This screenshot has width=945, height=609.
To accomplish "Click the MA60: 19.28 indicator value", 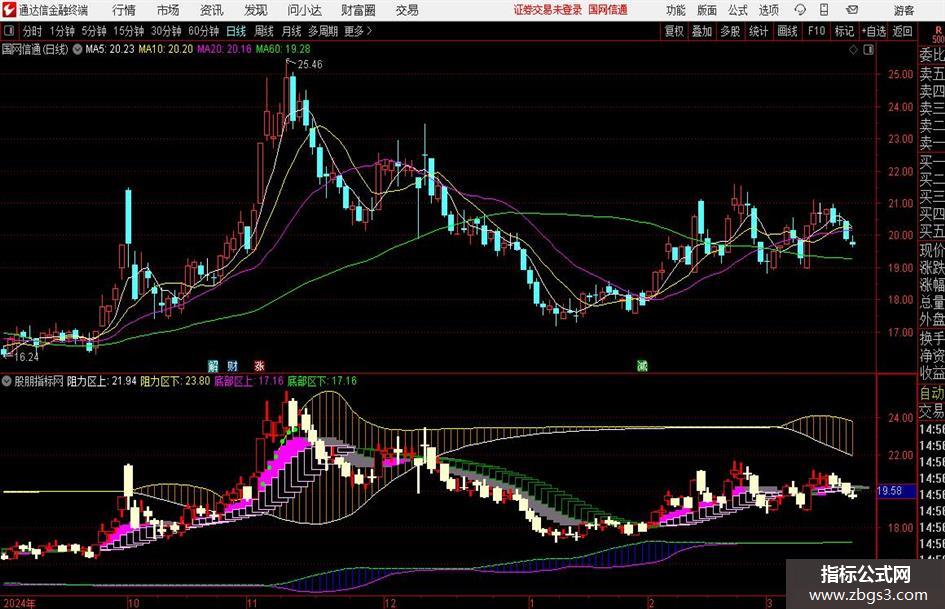I will pos(283,49).
